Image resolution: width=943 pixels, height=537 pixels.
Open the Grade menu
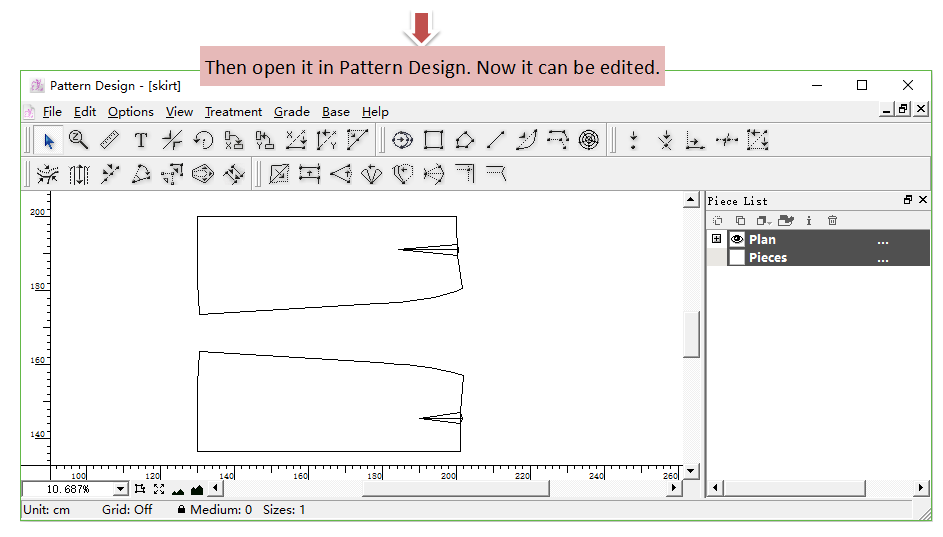(291, 112)
